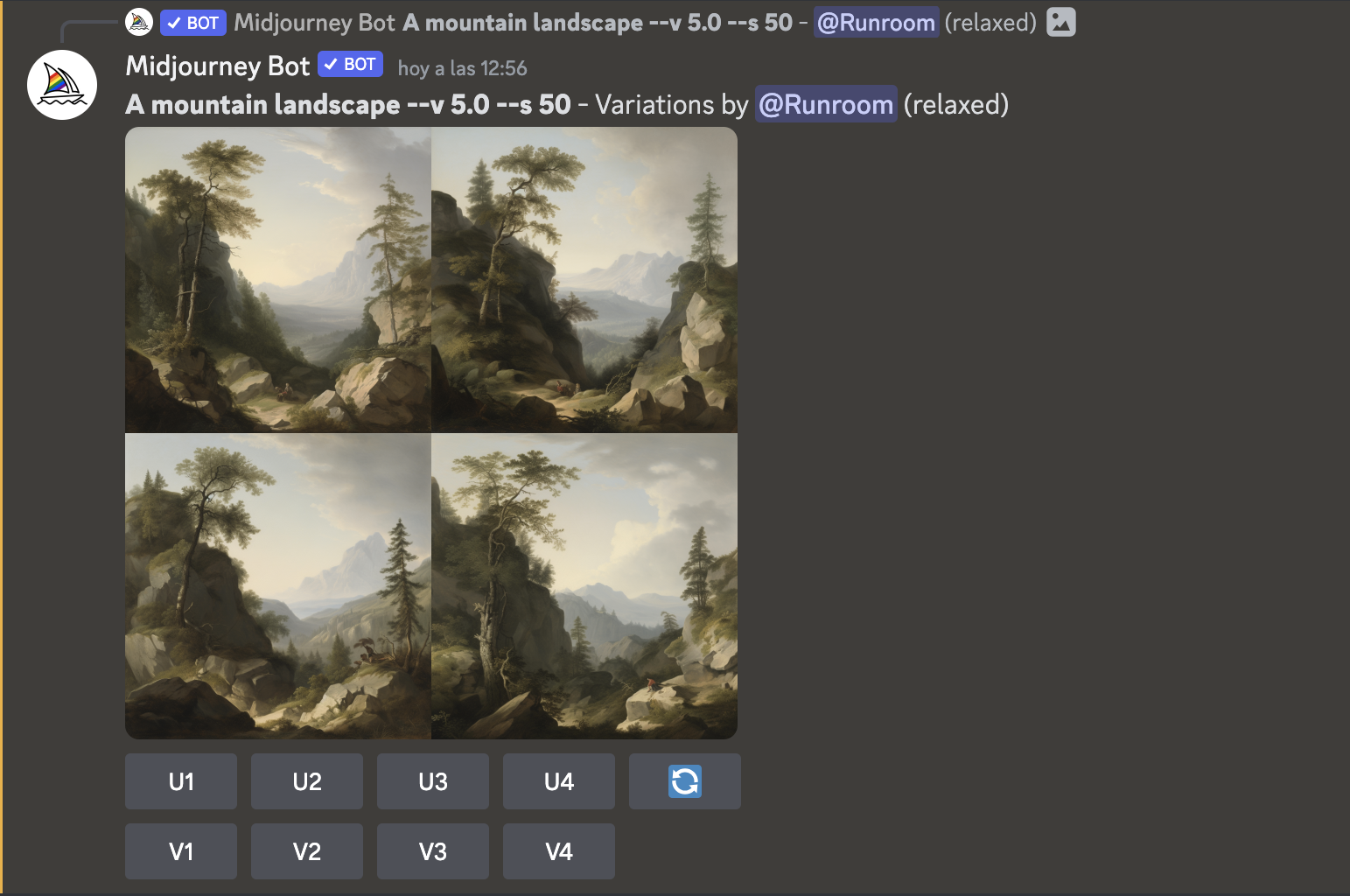1350x896 pixels.
Task: Open the bottom-right mountain landscape image
Action: coord(584,586)
